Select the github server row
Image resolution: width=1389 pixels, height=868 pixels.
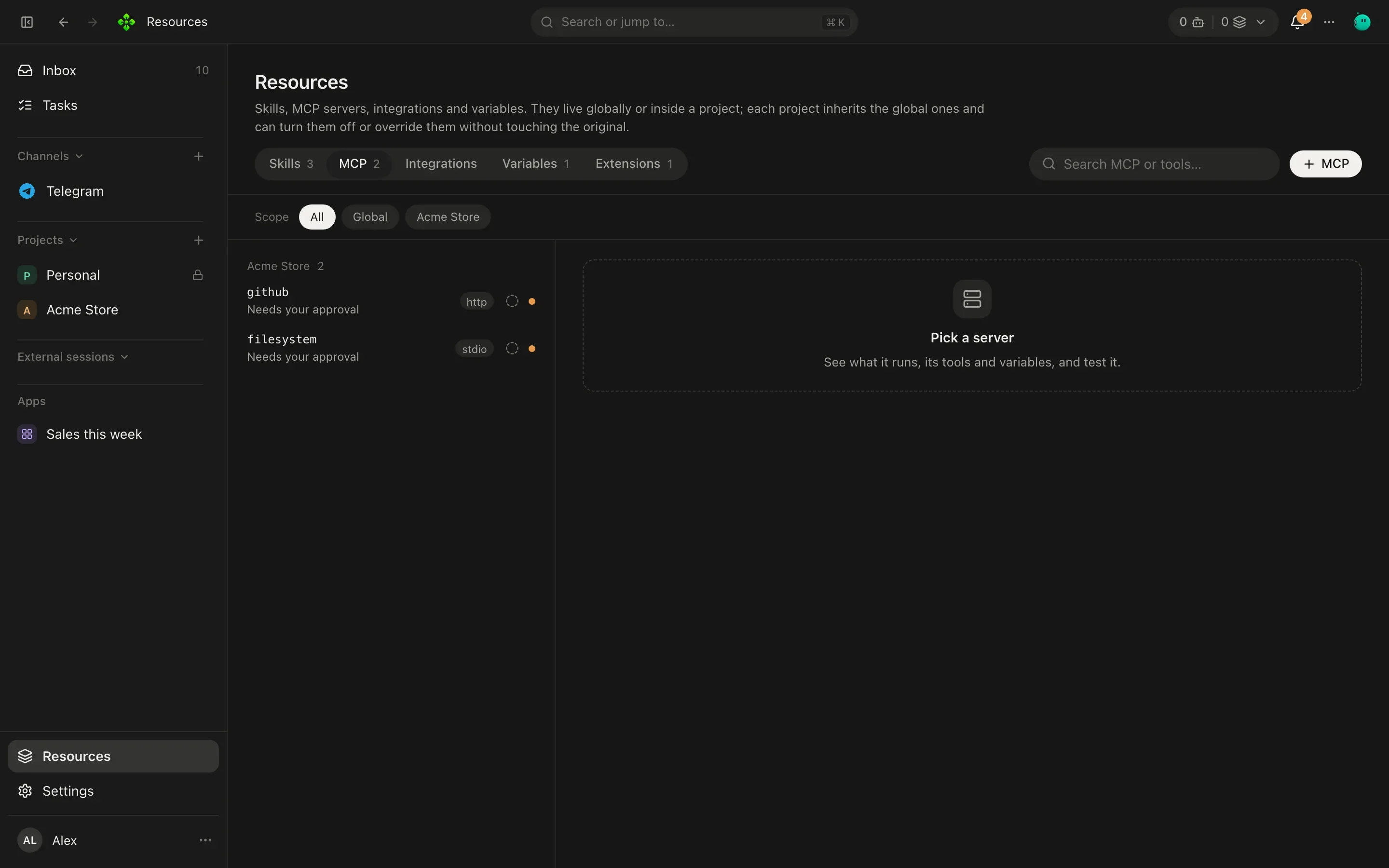coord(392,301)
